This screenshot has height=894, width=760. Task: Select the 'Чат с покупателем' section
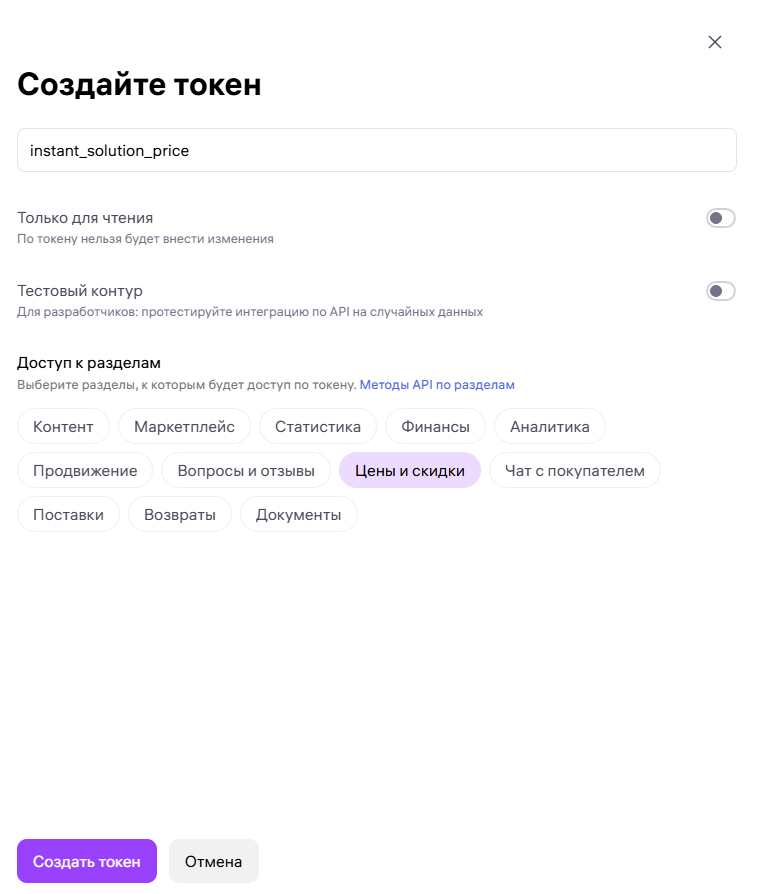pos(574,470)
